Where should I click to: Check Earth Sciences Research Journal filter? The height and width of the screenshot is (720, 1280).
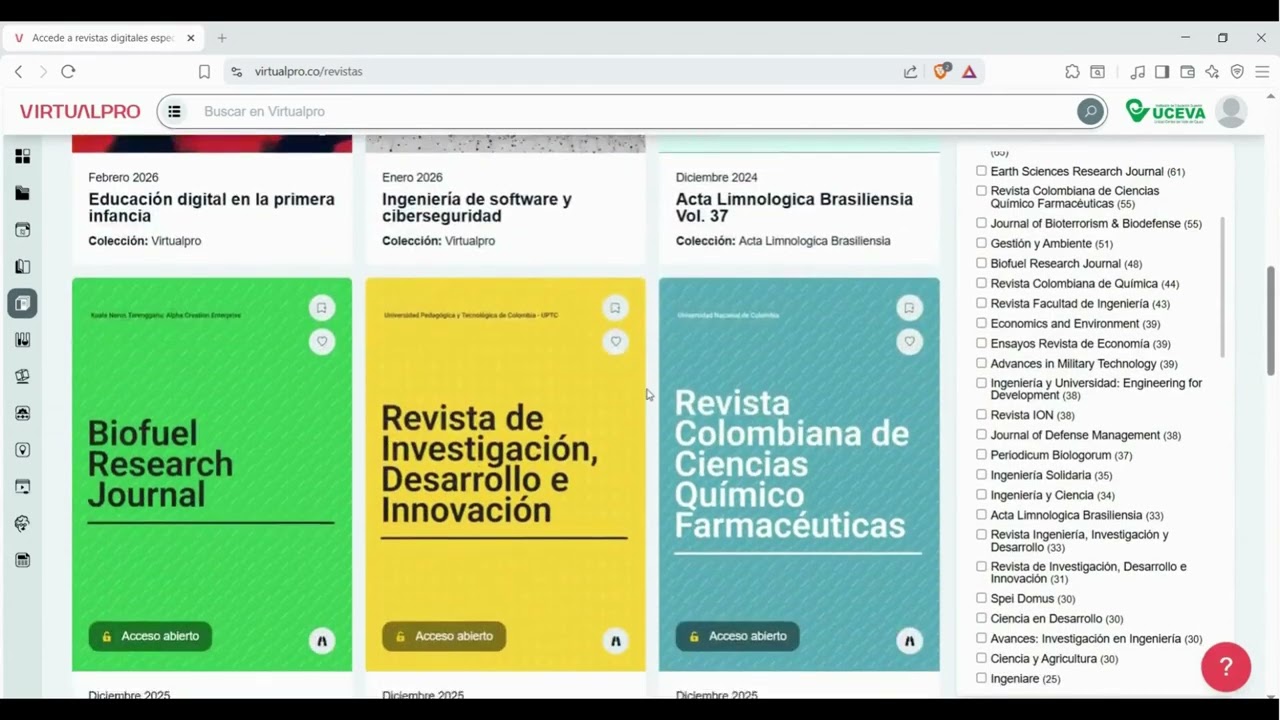(981, 171)
